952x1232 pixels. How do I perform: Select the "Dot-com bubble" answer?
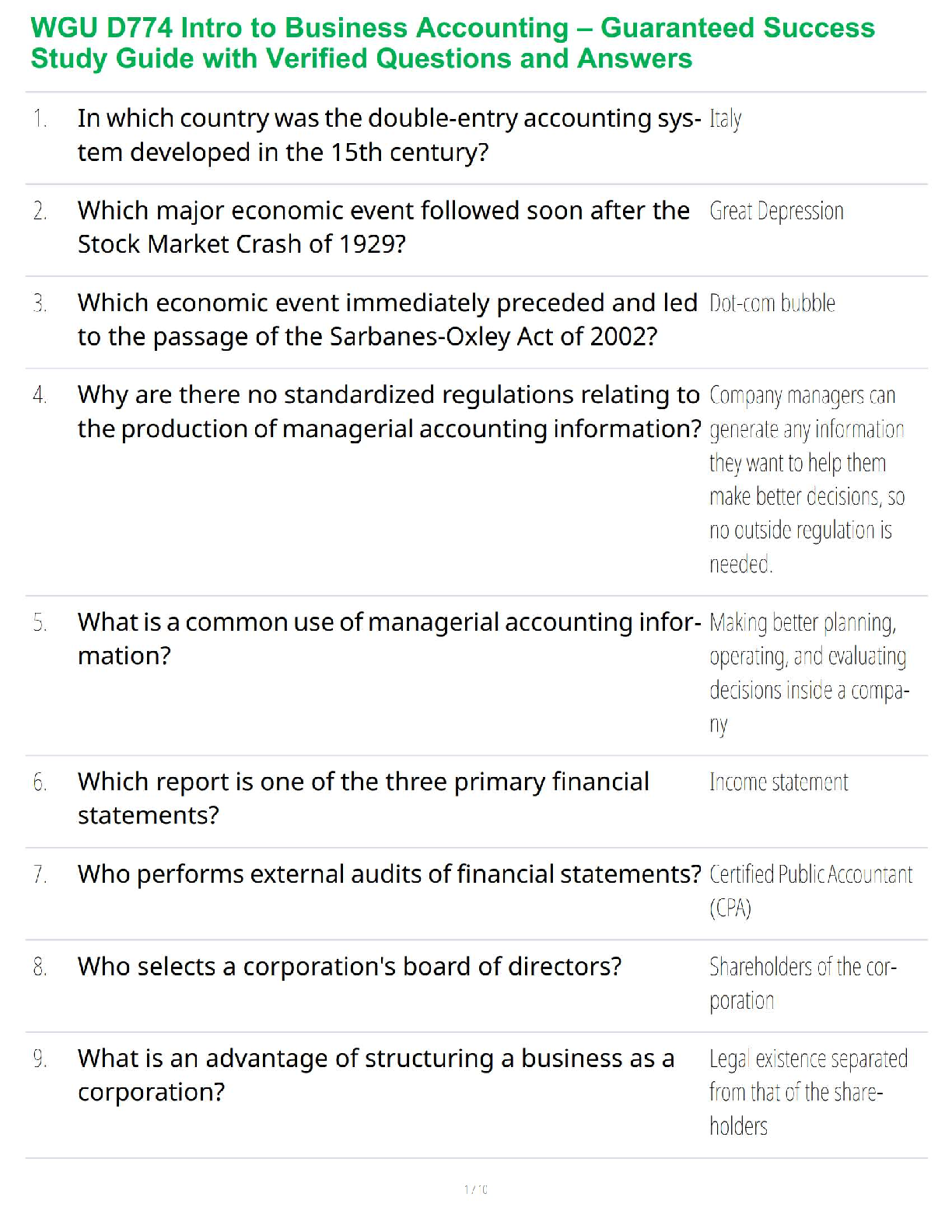[x=772, y=303]
